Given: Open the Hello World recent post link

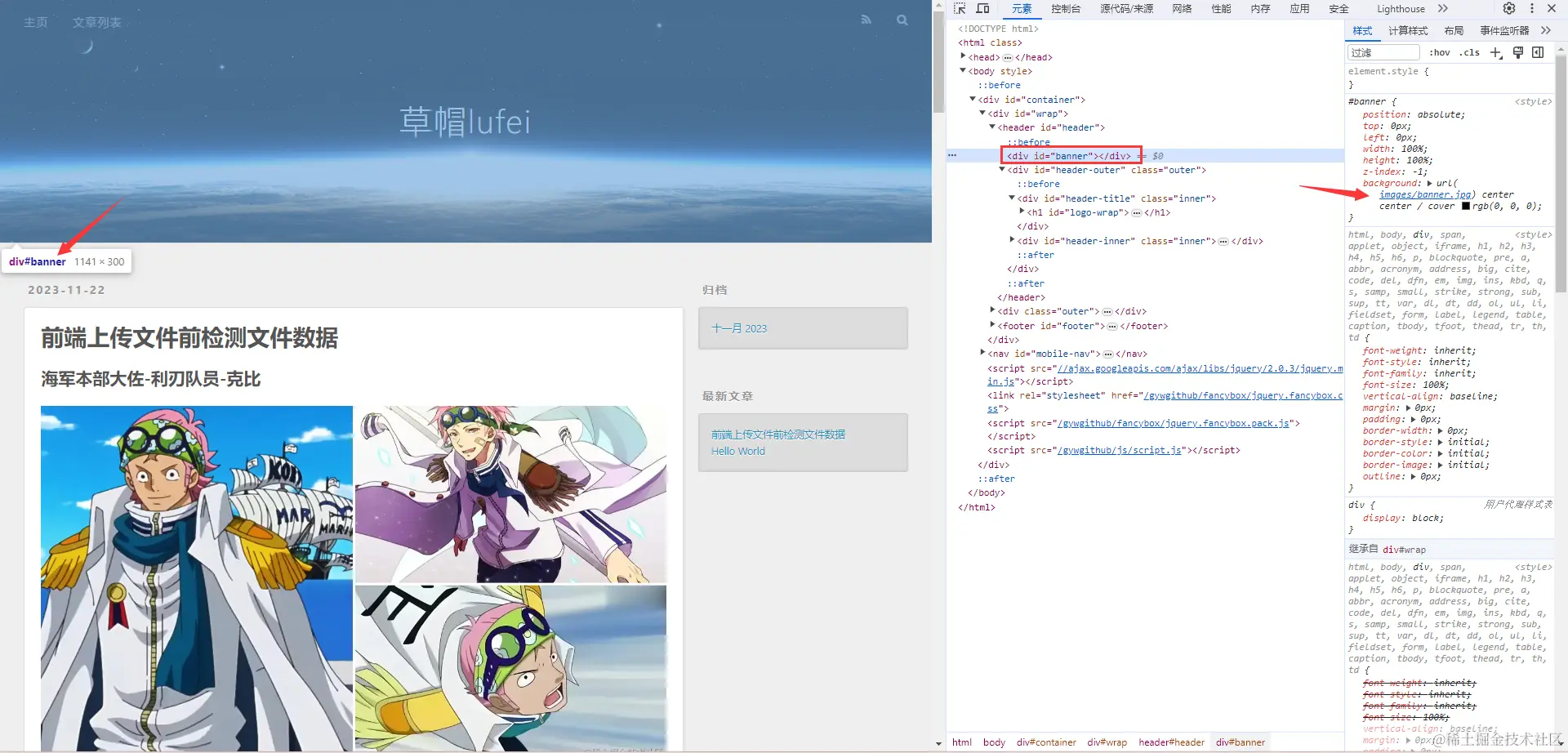Looking at the screenshot, I should [x=738, y=451].
